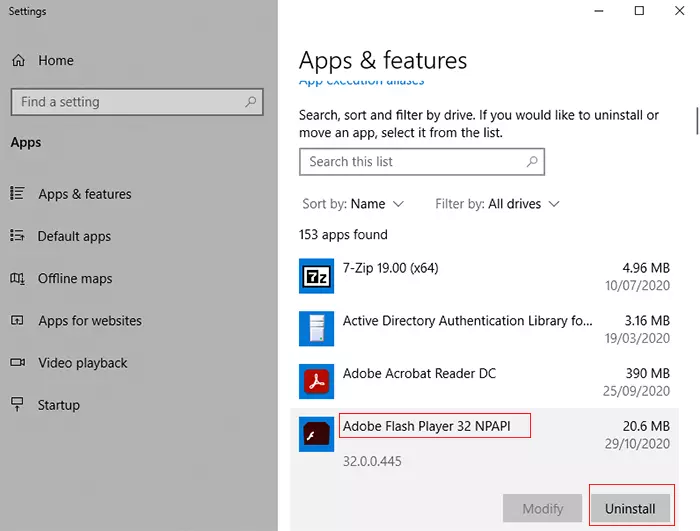Click the Startup icon in sidebar
The image size is (700, 531).
17,404
